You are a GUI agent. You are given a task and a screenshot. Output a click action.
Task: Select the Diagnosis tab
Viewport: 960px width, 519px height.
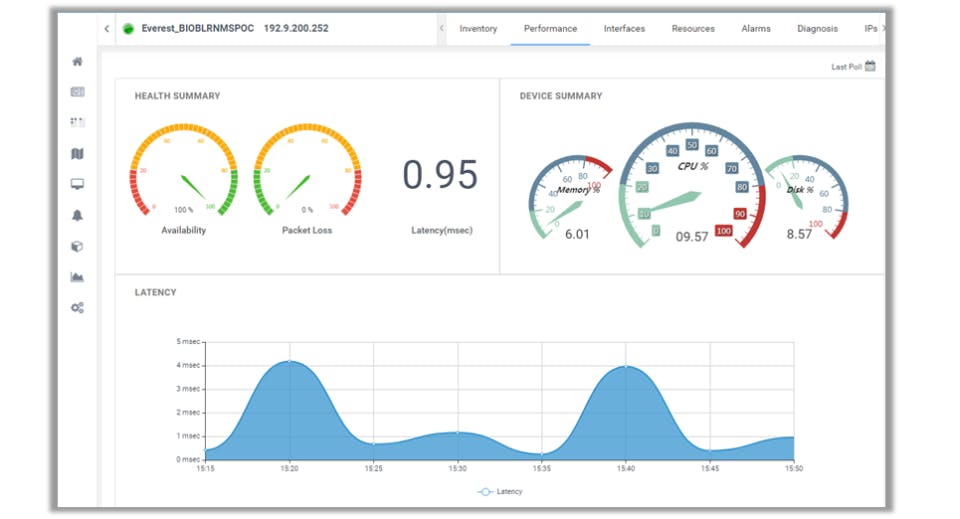(x=817, y=29)
